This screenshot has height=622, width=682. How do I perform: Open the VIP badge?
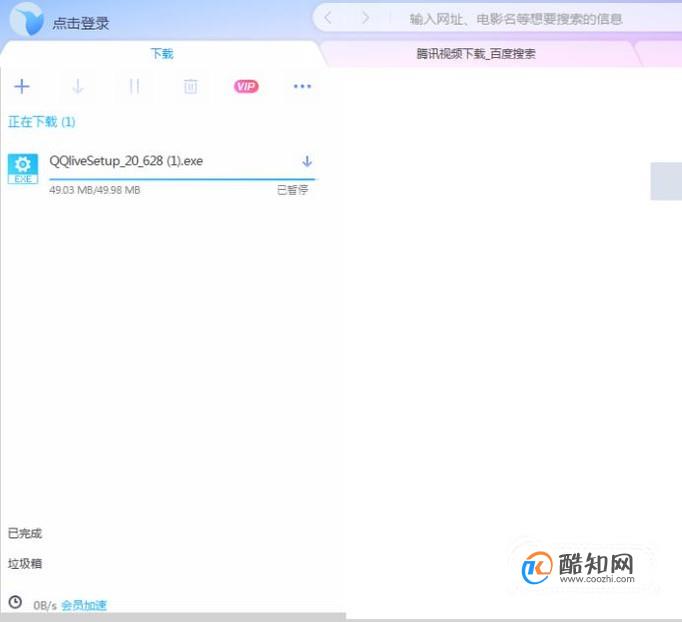point(246,86)
